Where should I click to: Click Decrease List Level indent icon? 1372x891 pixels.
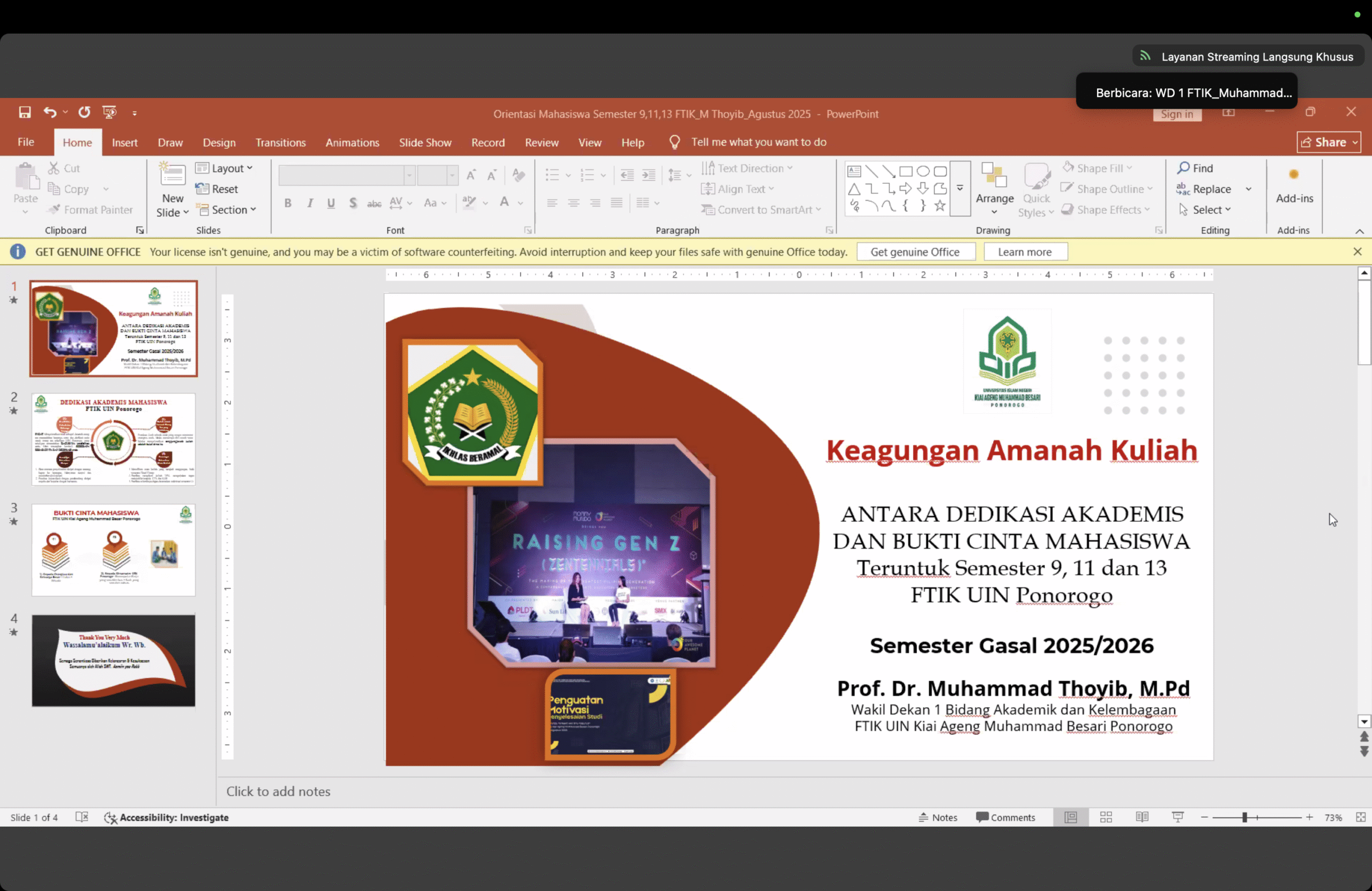tap(627, 175)
